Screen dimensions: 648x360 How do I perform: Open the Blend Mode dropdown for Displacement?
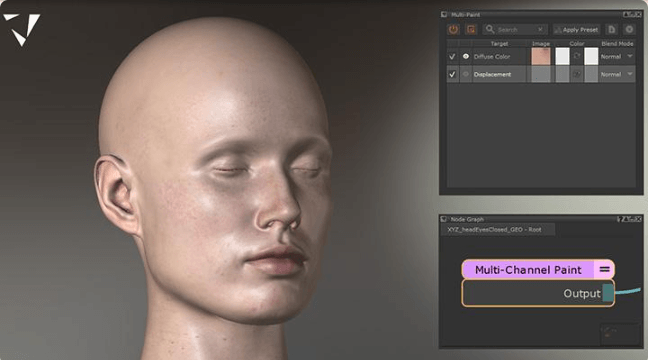coord(617,74)
